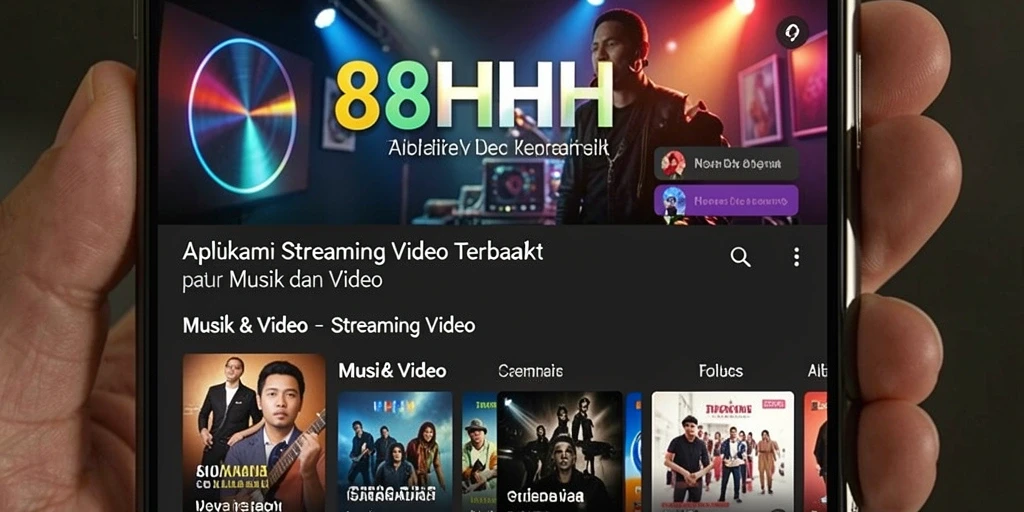This screenshot has width=1024, height=512.
Task: Switch to the Folucs tab
Action: [x=721, y=371]
